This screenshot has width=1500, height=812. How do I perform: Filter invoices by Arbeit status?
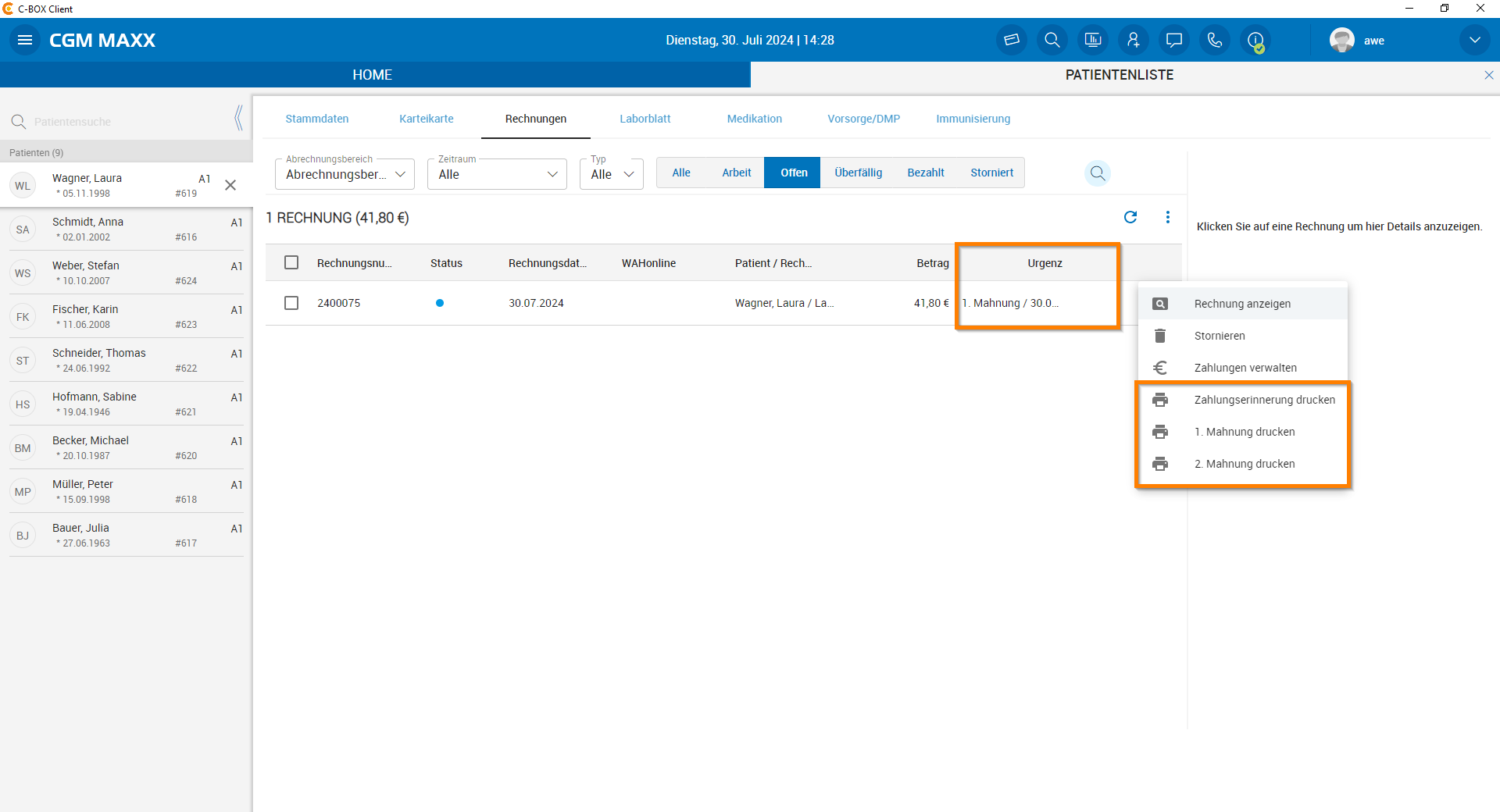tap(737, 173)
